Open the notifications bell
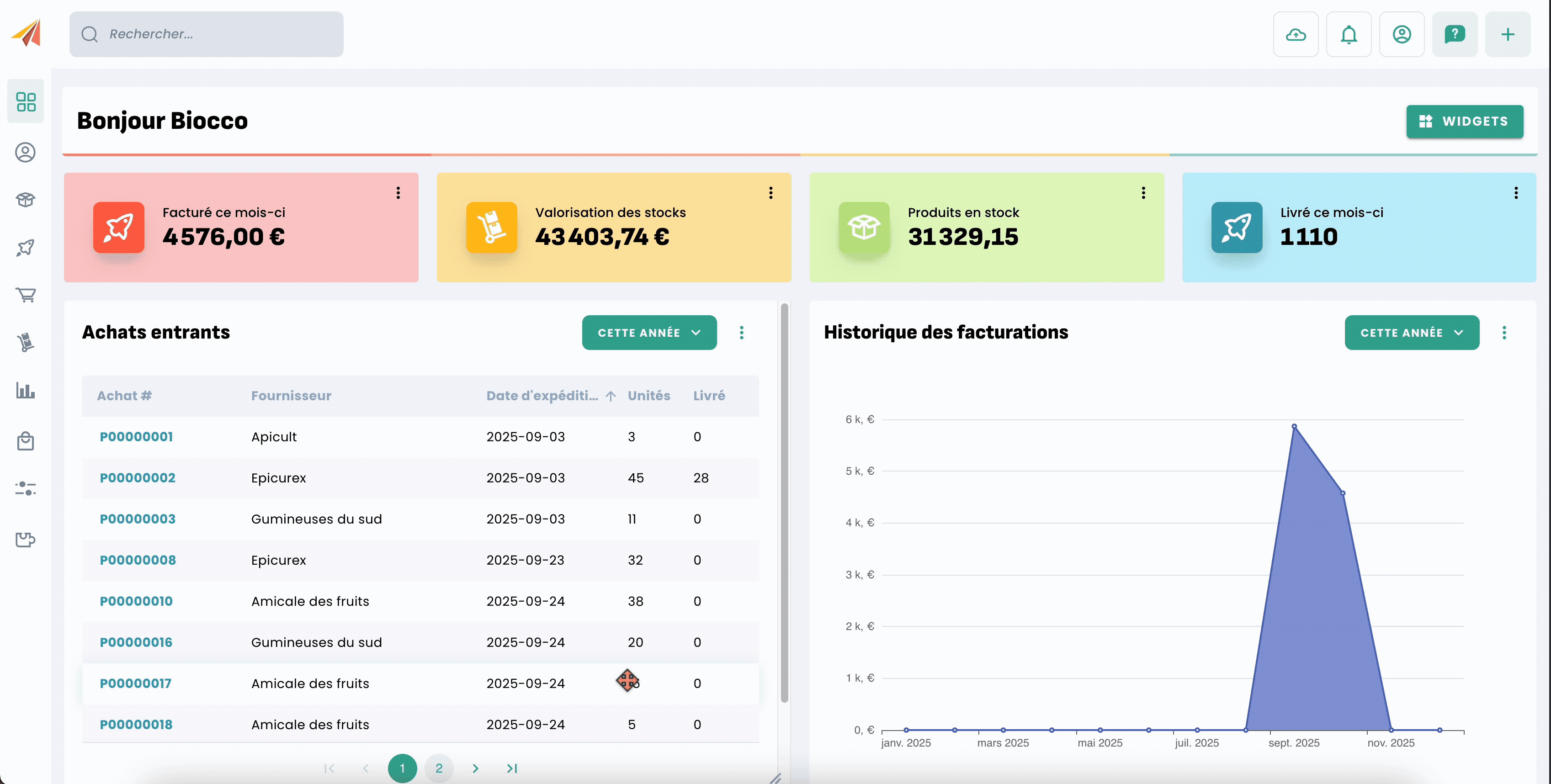The height and width of the screenshot is (784, 1551). [1348, 34]
